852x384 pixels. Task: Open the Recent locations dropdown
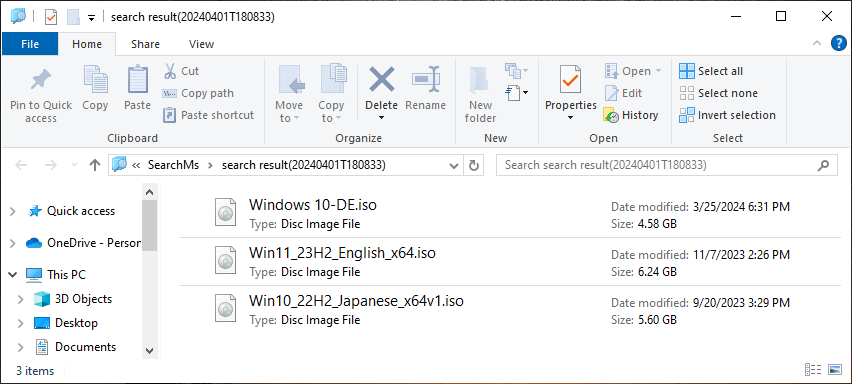[x=74, y=165]
